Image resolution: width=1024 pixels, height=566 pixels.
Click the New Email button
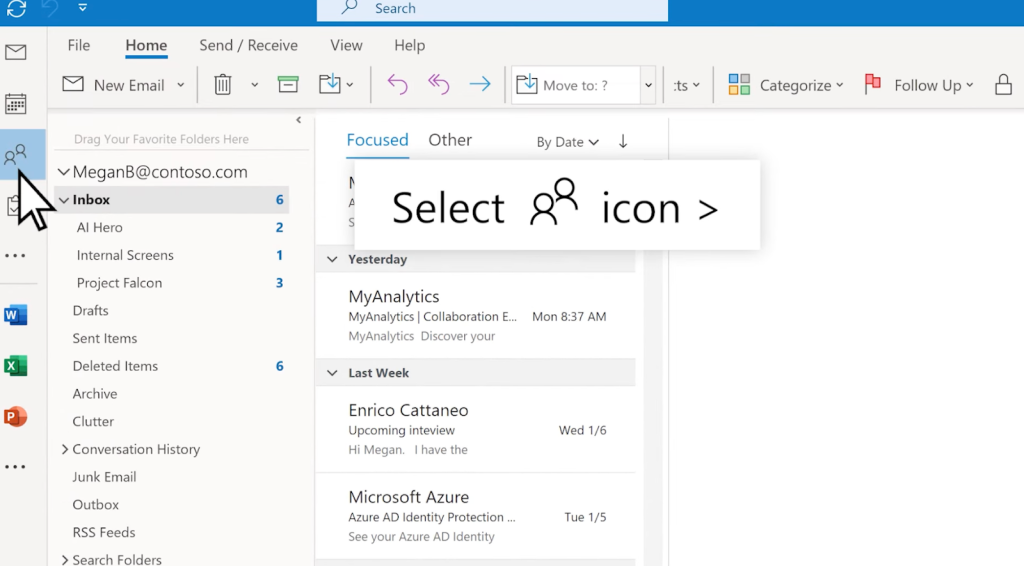pos(116,85)
